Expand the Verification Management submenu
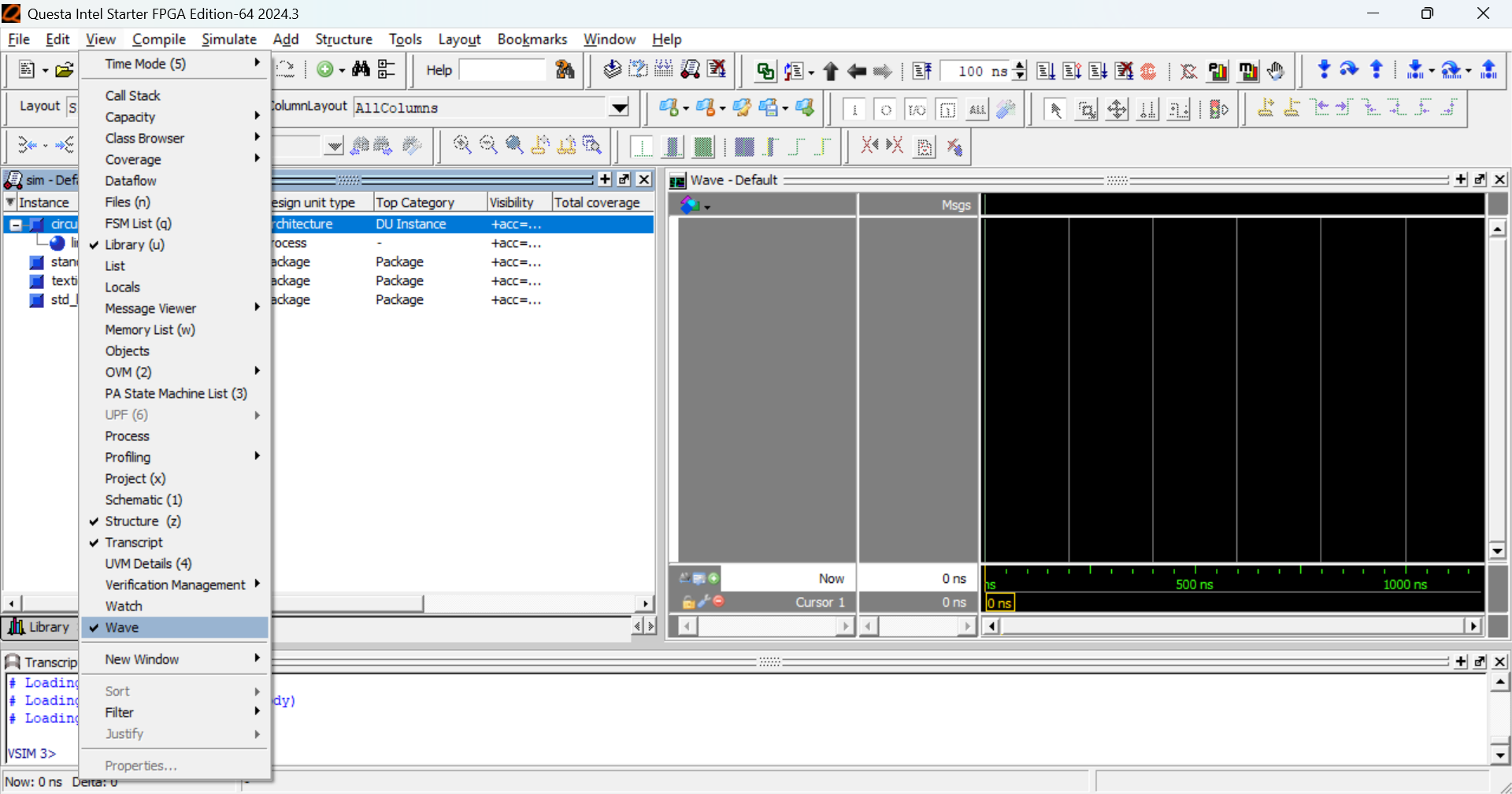Screen dimensions: 1512x794 (x=176, y=585)
